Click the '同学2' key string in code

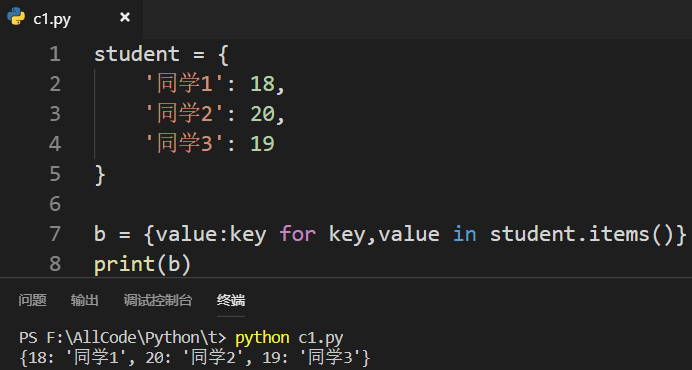click(185, 113)
